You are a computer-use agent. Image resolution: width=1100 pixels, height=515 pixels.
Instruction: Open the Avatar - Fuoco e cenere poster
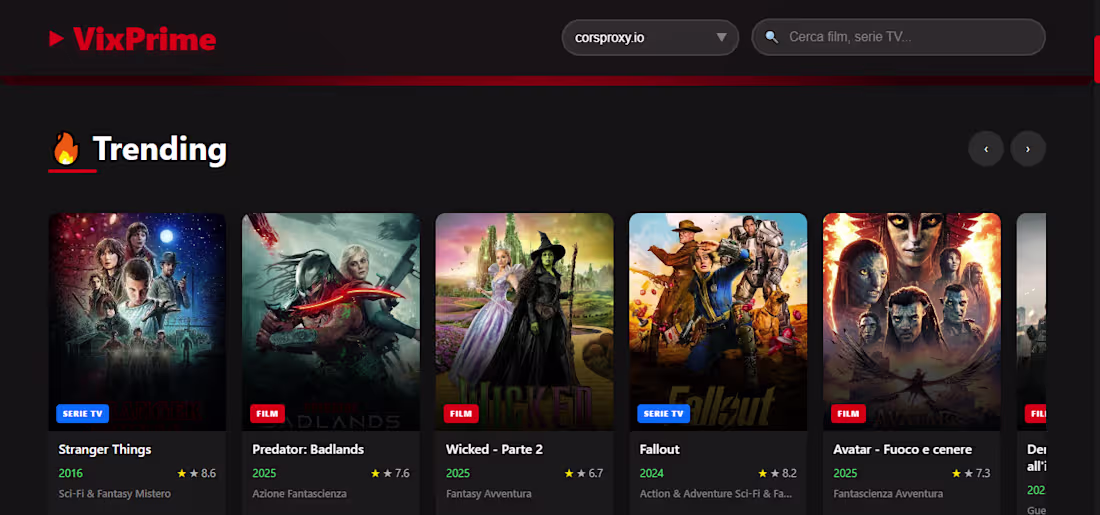pos(912,321)
